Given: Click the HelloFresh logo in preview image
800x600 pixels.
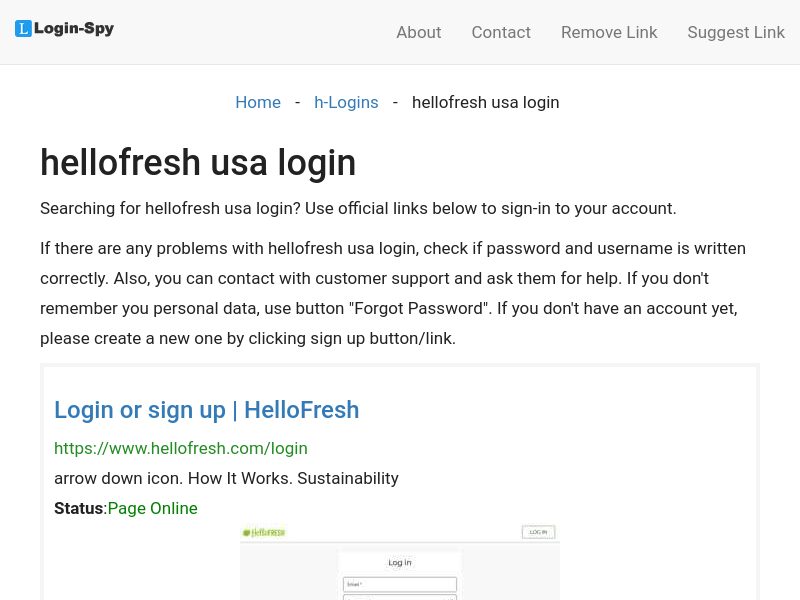Looking at the screenshot, I should [x=264, y=533].
